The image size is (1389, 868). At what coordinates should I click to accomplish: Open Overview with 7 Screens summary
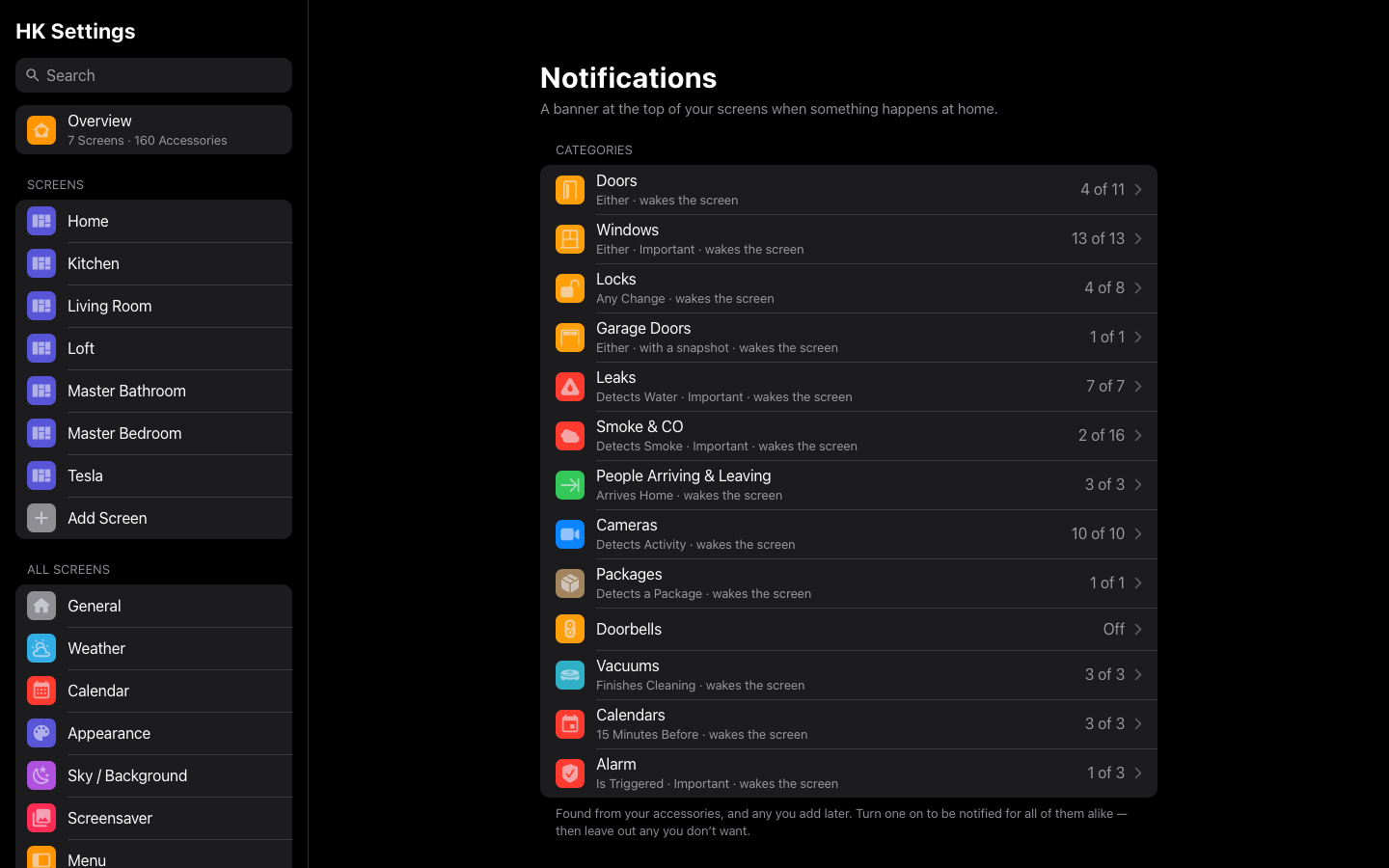pyautogui.click(x=153, y=129)
